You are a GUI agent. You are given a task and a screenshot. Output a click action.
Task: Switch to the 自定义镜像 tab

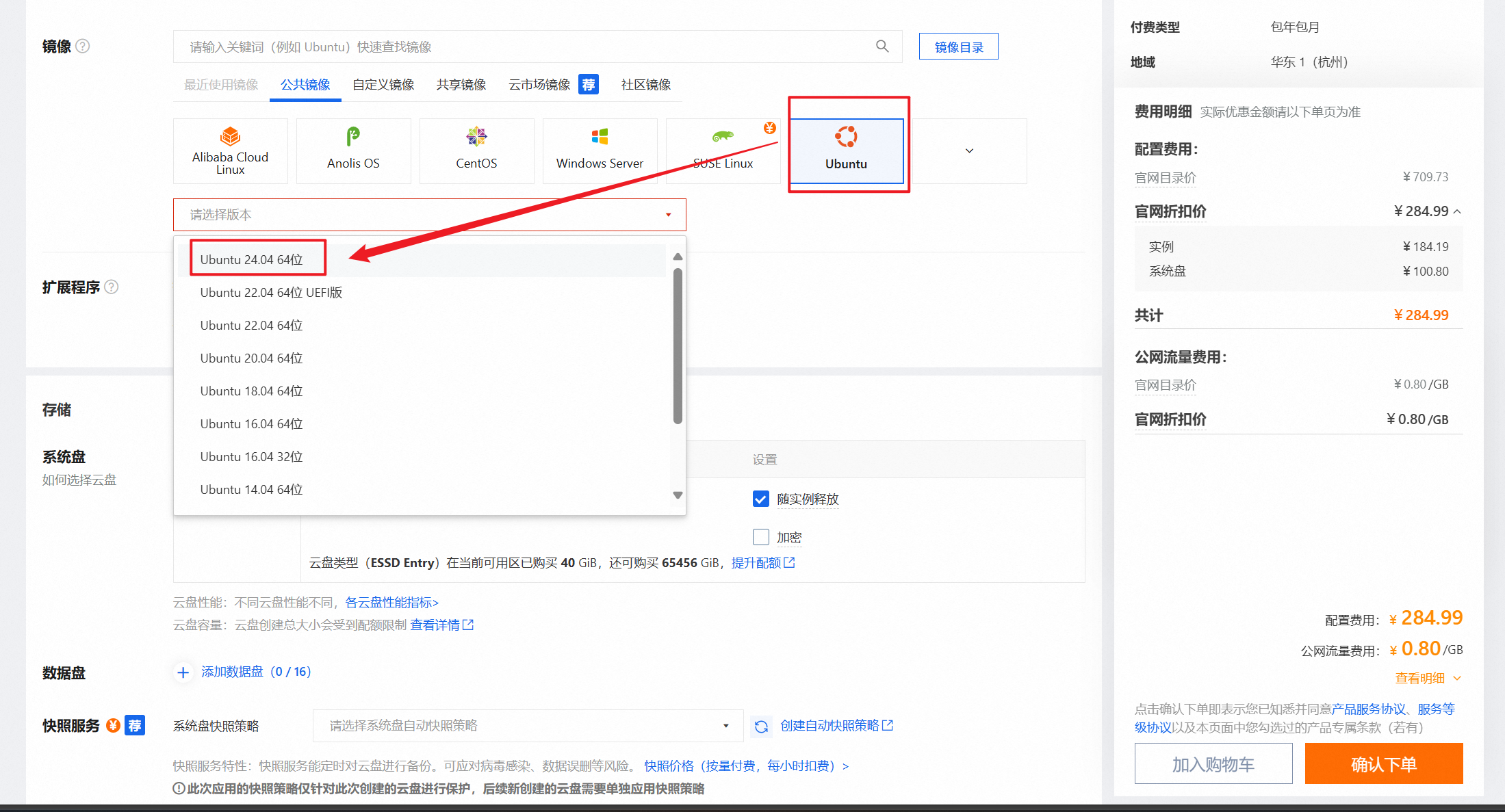[x=383, y=85]
